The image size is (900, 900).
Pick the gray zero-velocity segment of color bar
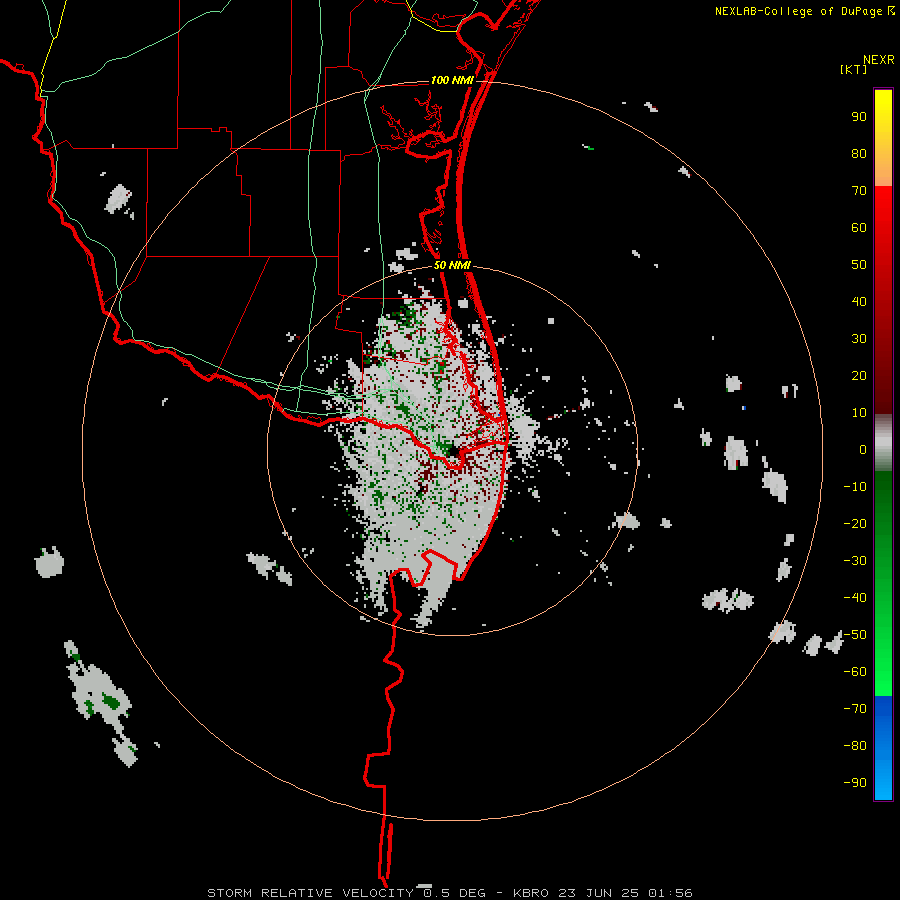pos(883,443)
